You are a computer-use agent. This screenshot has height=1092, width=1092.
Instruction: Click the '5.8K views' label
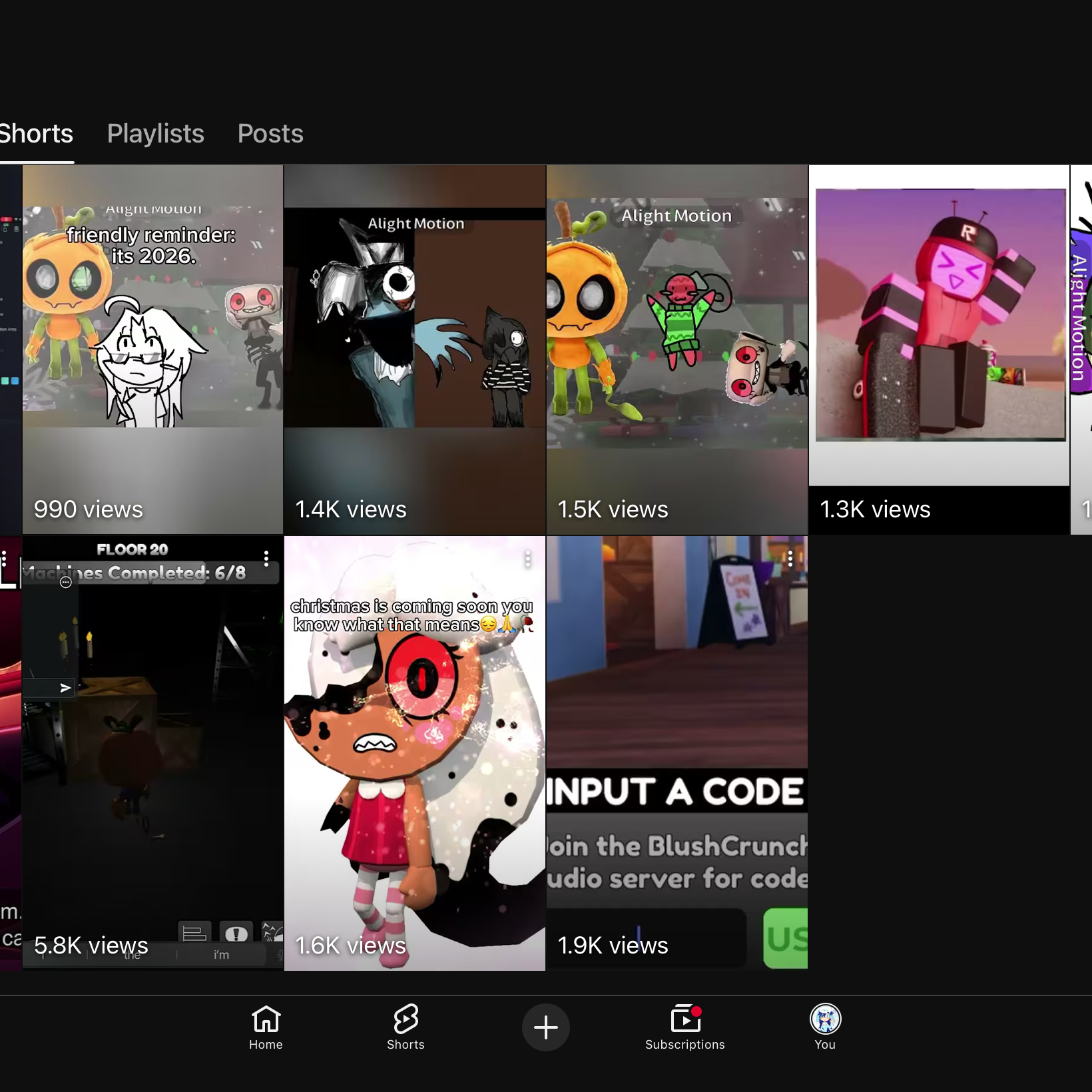[x=91, y=946]
